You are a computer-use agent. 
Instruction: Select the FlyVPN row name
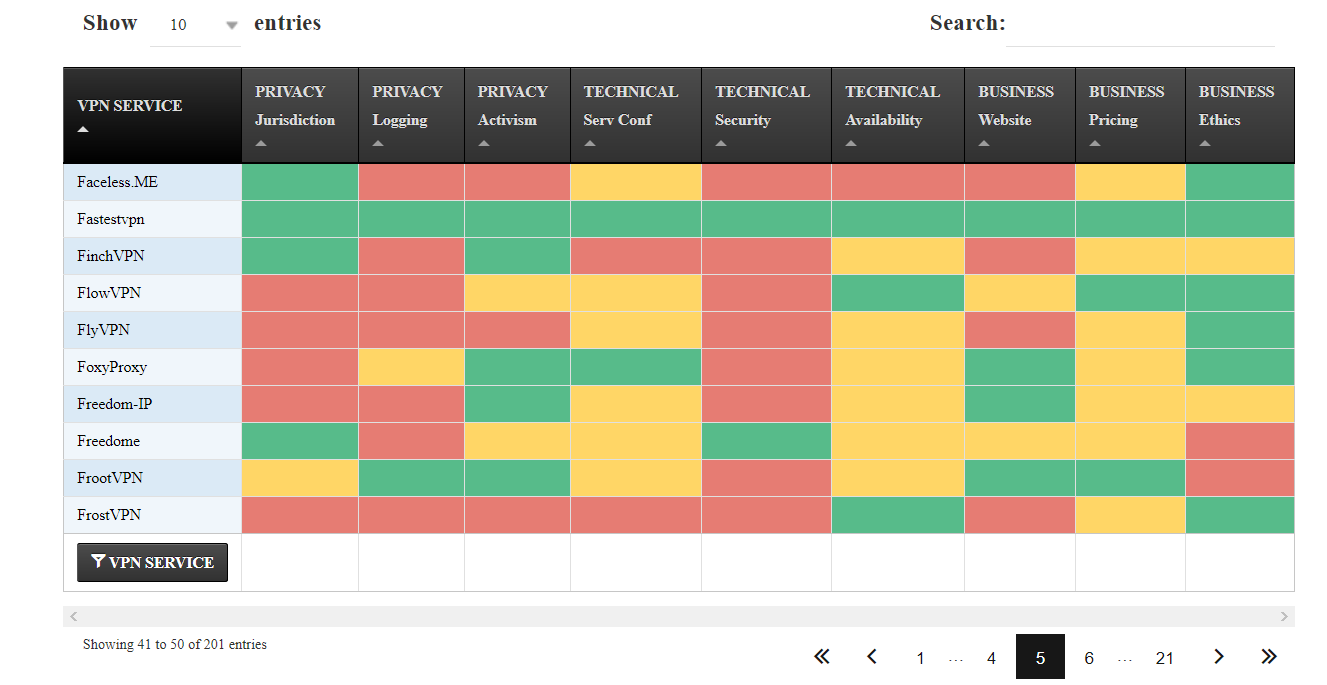coord(103,330)
